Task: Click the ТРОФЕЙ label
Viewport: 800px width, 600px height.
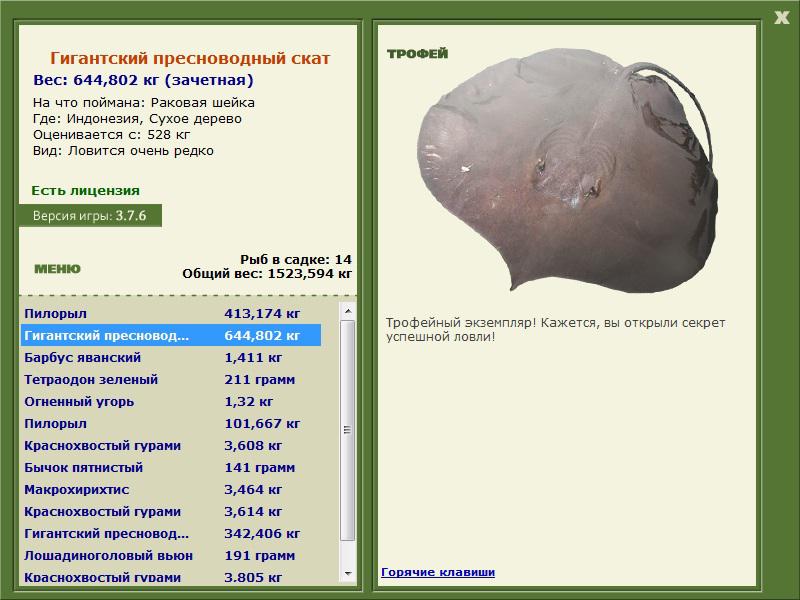Action: point(417,54)
